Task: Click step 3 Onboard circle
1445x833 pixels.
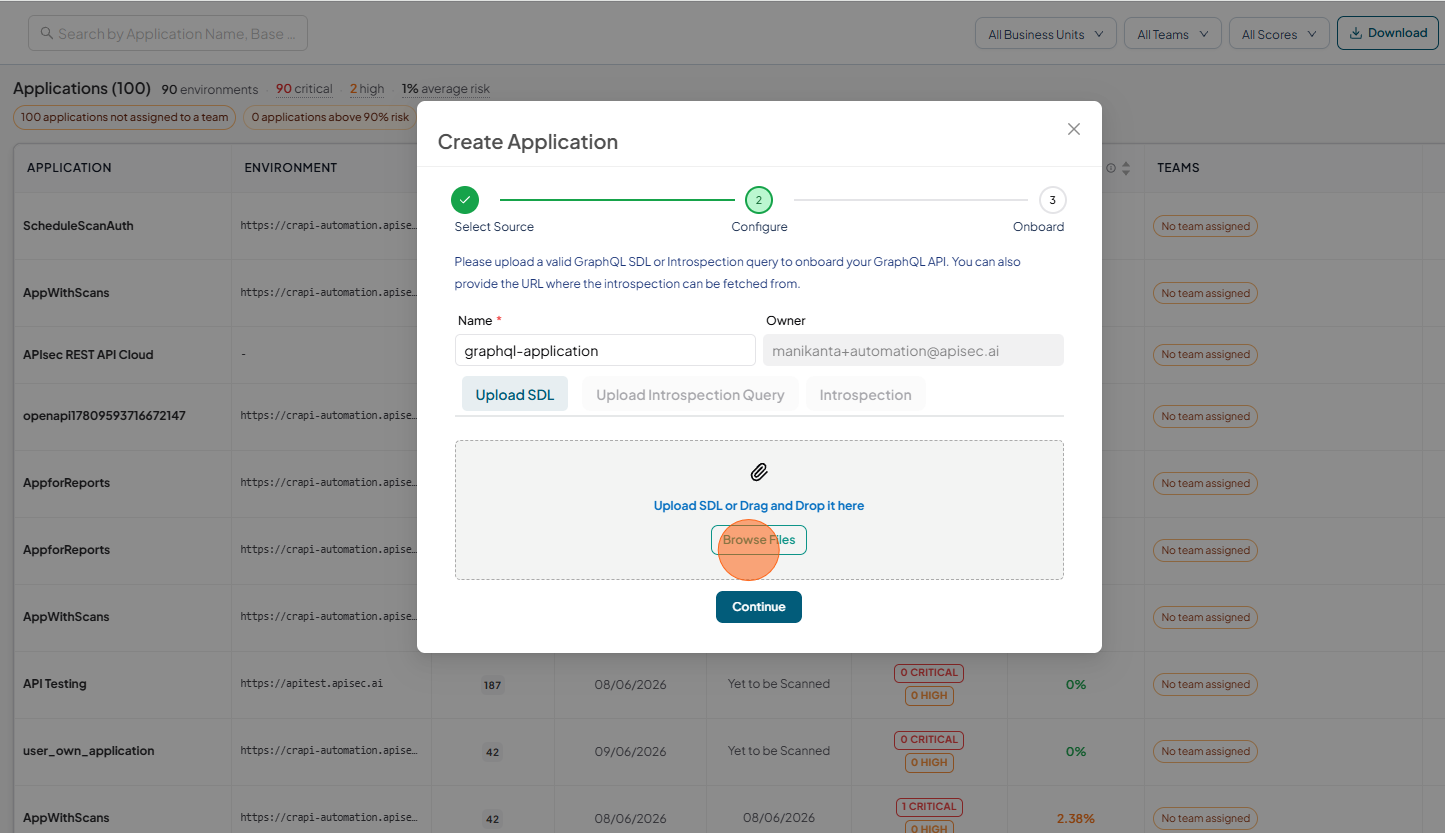Action: [x=1052, y=200]
